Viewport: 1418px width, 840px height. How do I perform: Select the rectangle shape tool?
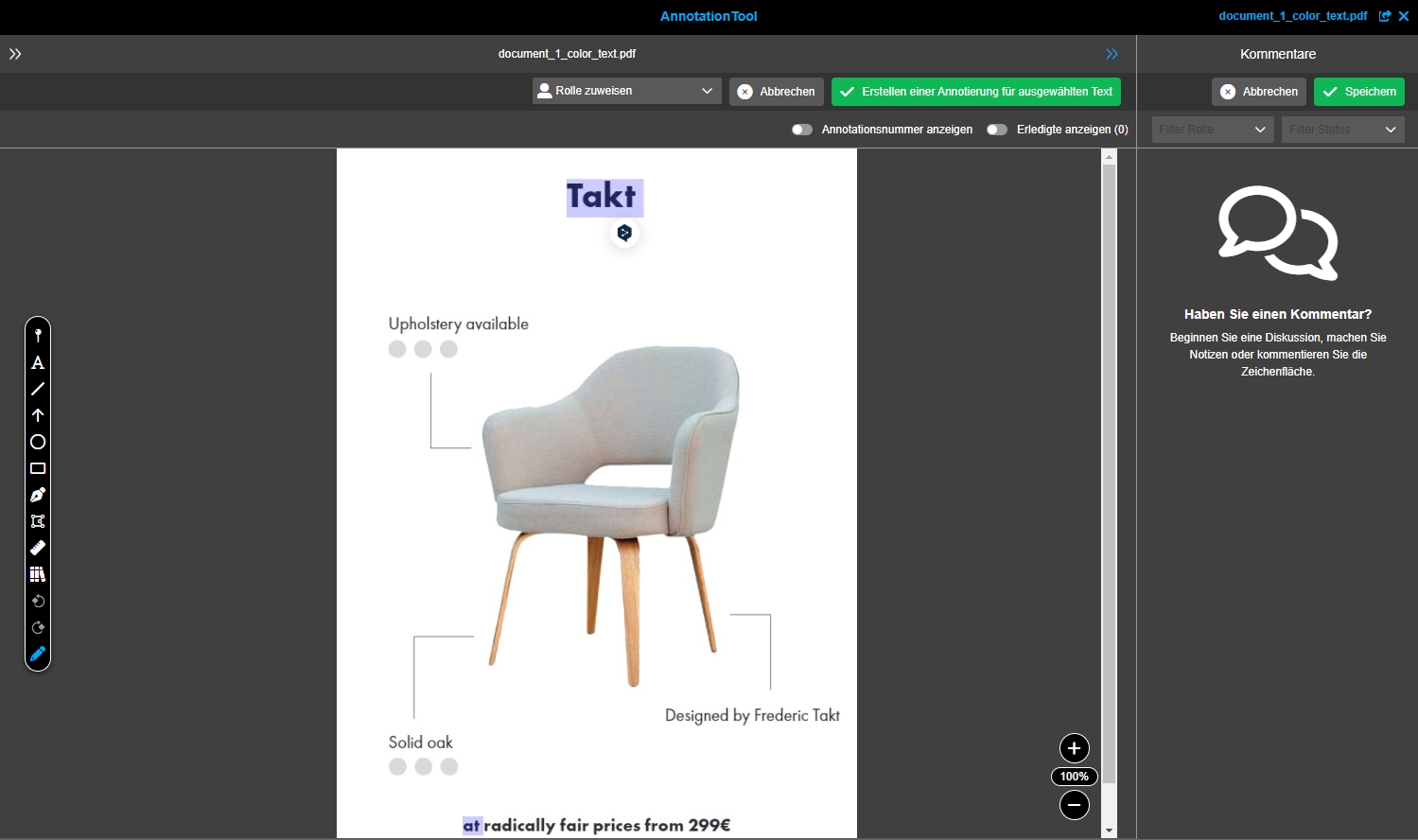38,468
